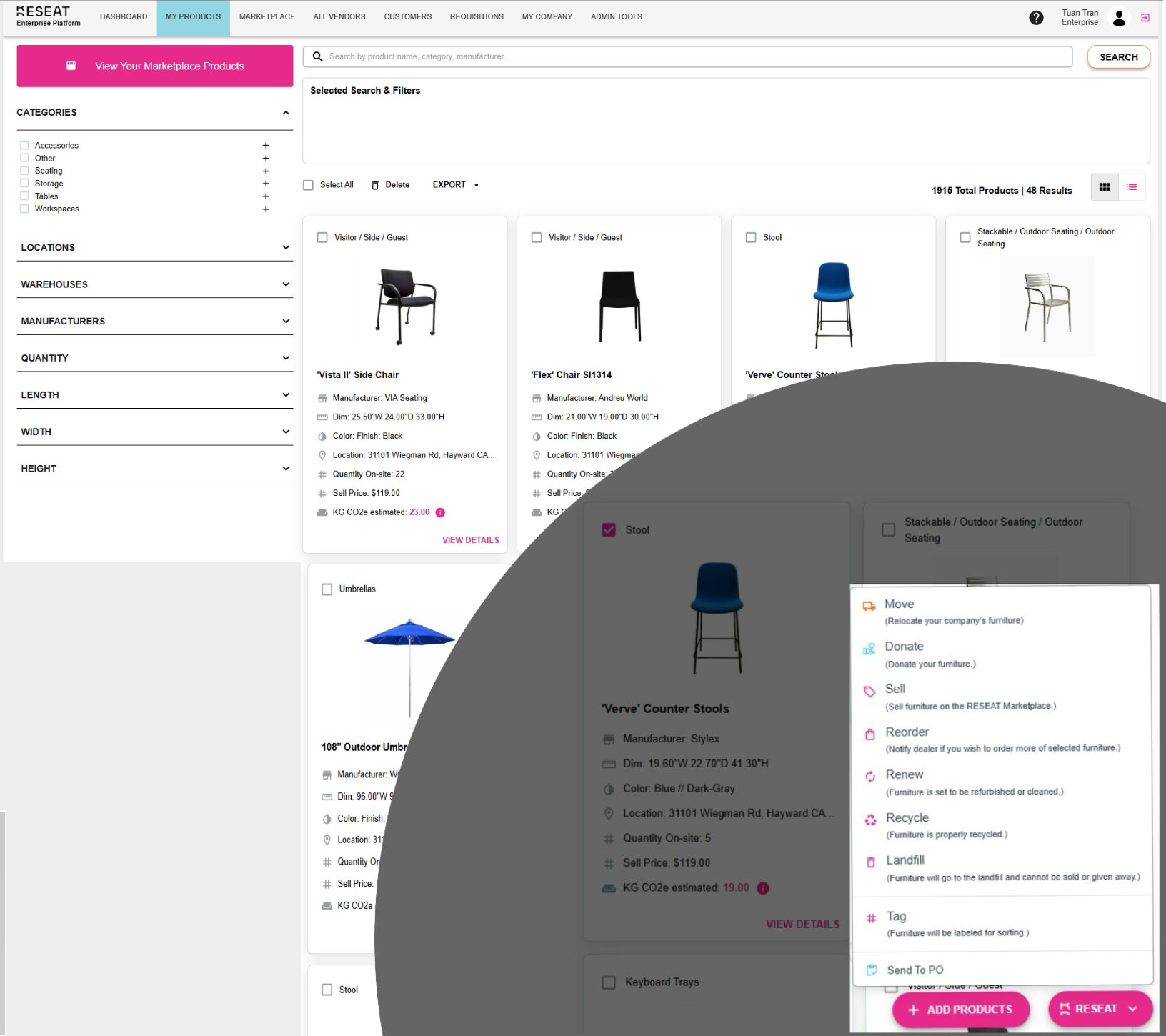This screenshot has height=1036, width=1166.
Task: Click the logout icon in top bar
Action: click(1145, 18)
